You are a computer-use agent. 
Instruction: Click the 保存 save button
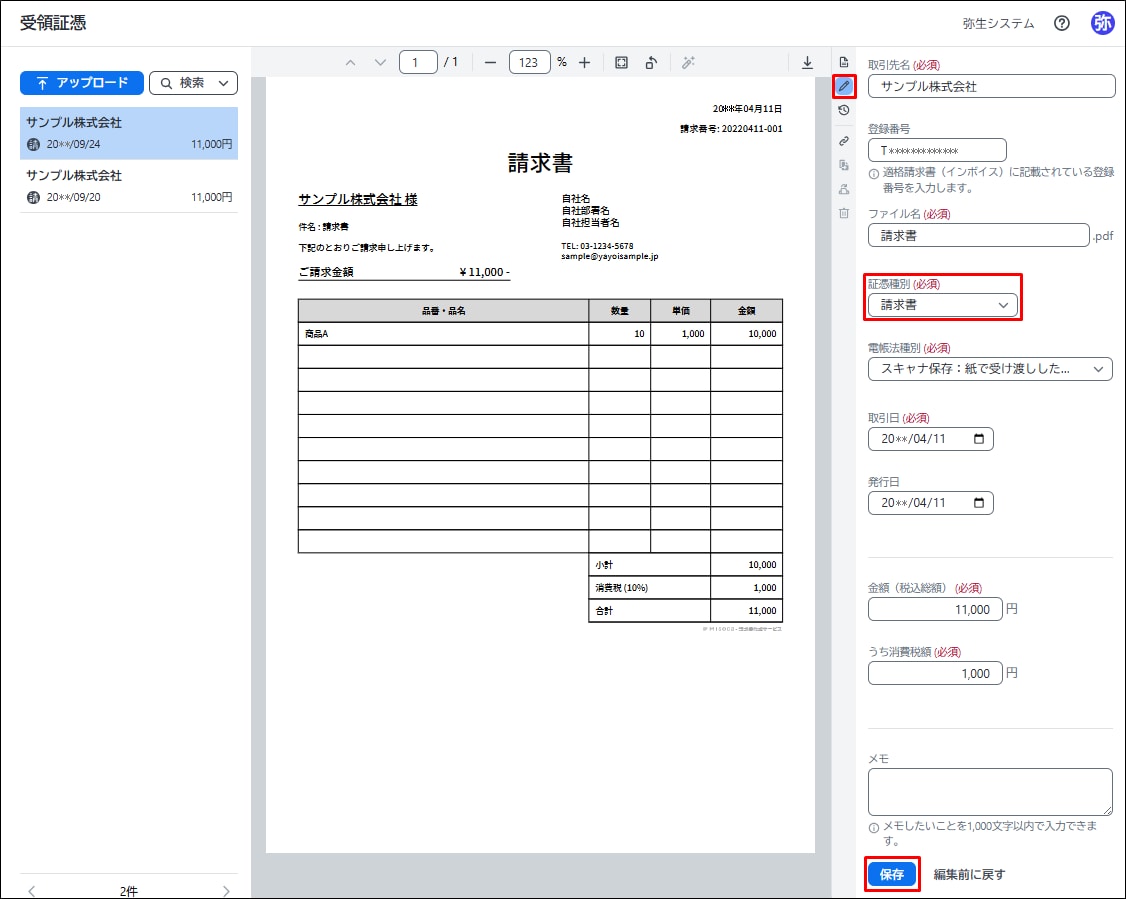pyautogui.click(x=891, y=874)
